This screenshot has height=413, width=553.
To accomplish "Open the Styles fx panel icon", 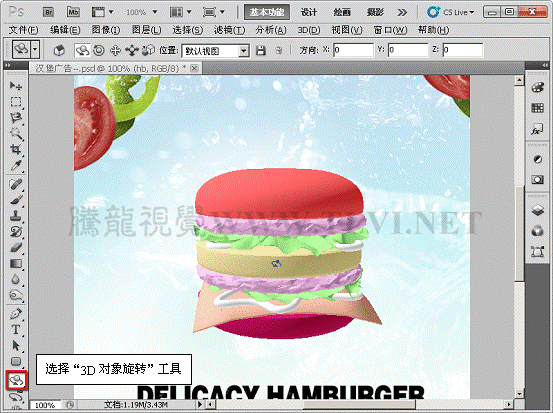I will click(x=537, y=130).
